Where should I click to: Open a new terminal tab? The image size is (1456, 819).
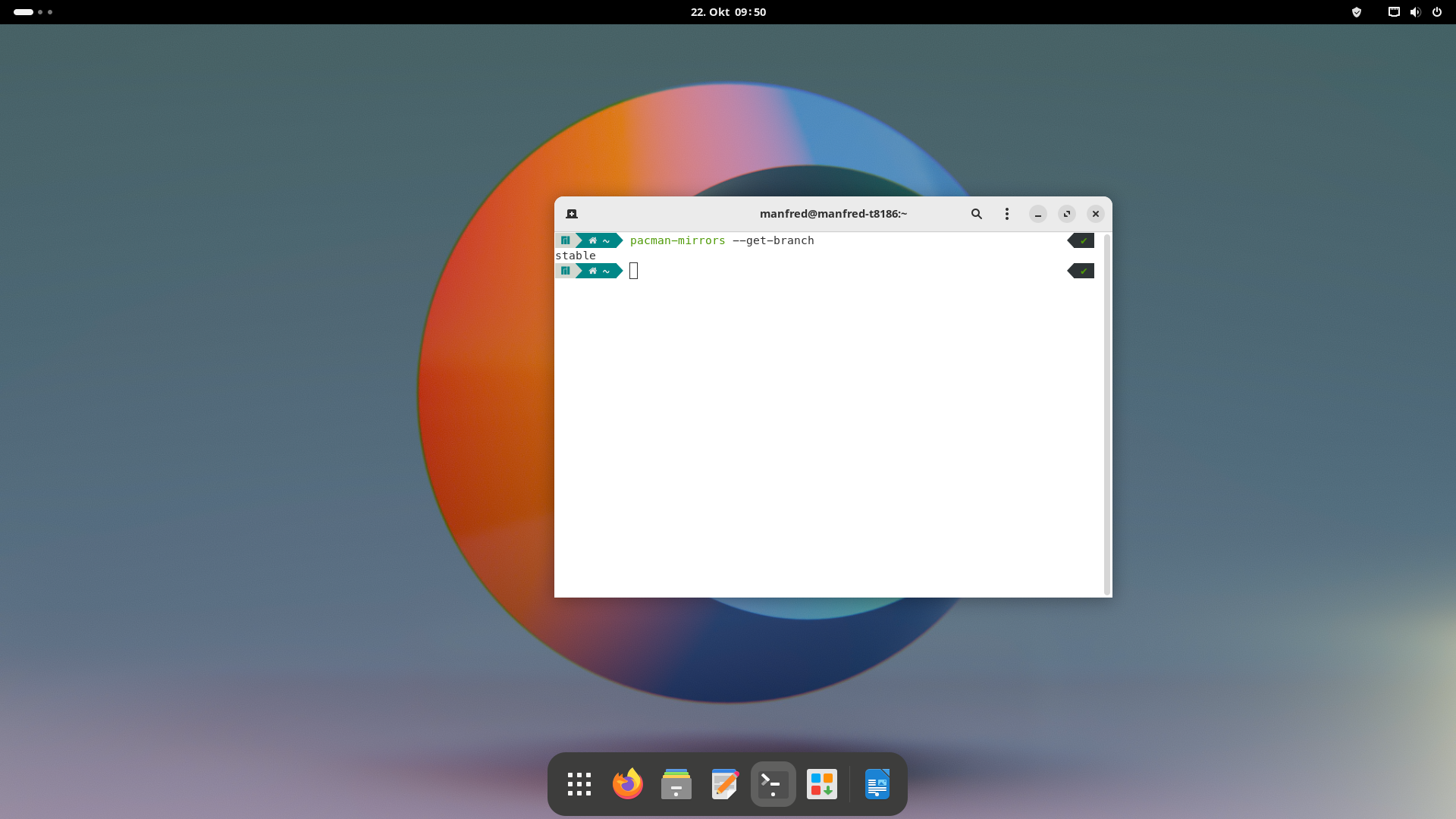[572, 214]
